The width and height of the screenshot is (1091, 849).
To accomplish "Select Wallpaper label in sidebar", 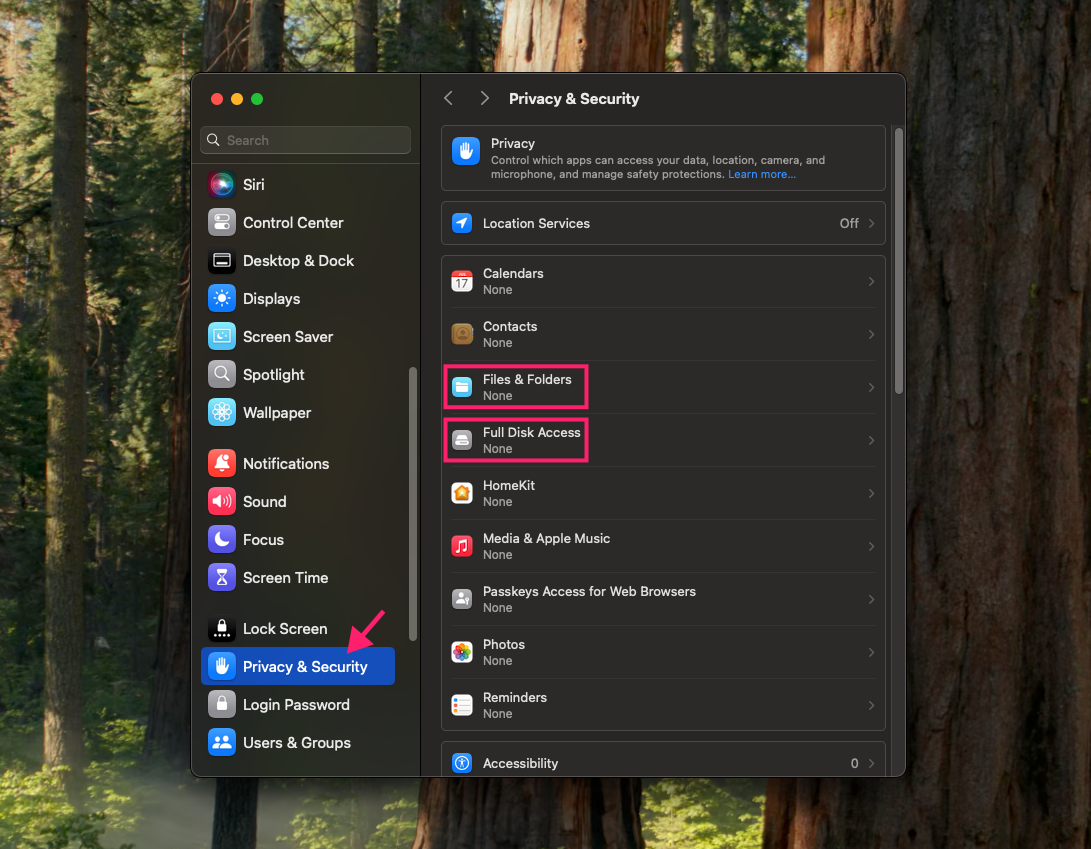I will pyautogui.click(x=277, y=413).
